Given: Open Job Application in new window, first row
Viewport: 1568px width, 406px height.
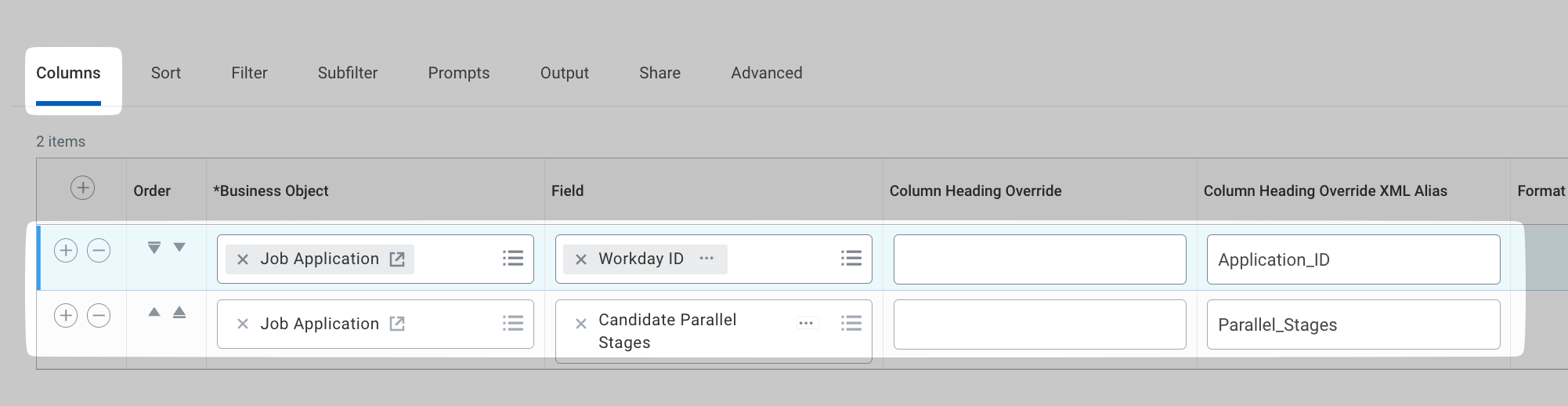Looking at the screenshot, I should click(397, 259).
